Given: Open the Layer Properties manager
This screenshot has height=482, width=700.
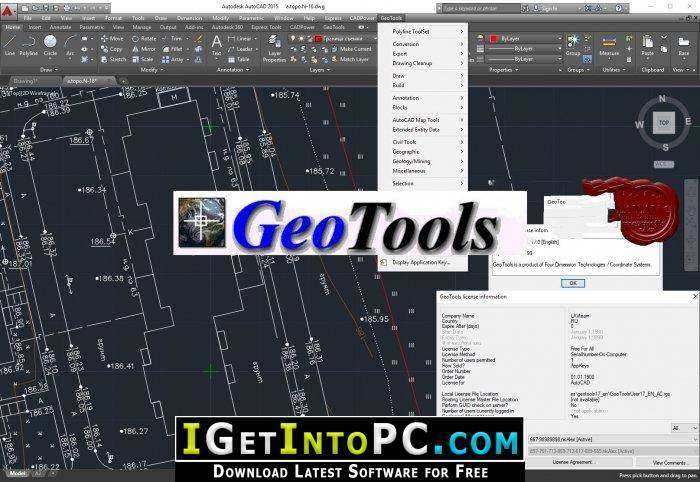Looking at the screenshot, I should click(274, 48).
